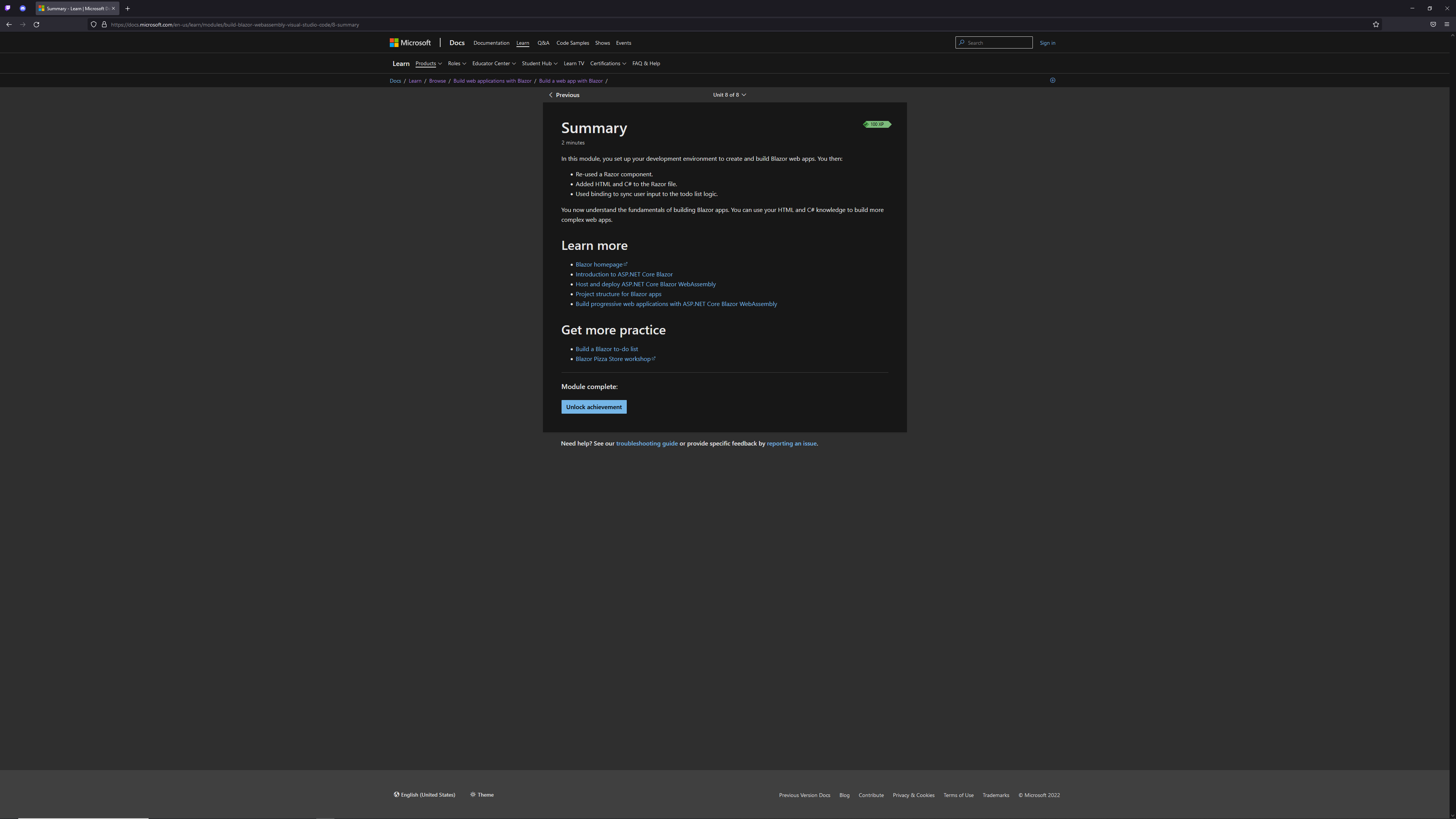The image size is (1456, 819).
Task: Open the Theme selector
Action: (482, 795)
